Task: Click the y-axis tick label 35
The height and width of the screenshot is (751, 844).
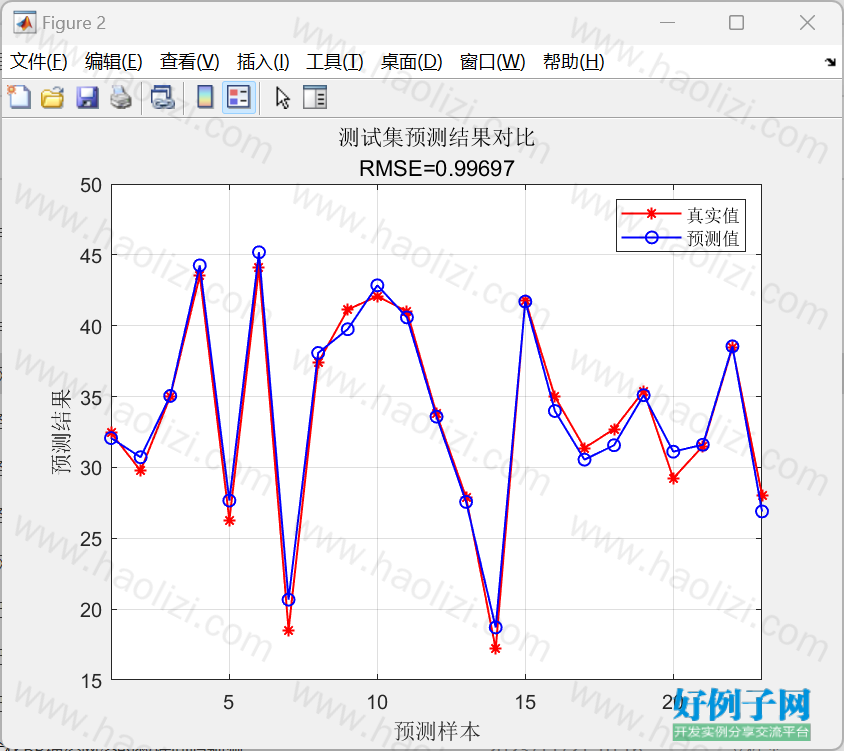Action: 91,398
